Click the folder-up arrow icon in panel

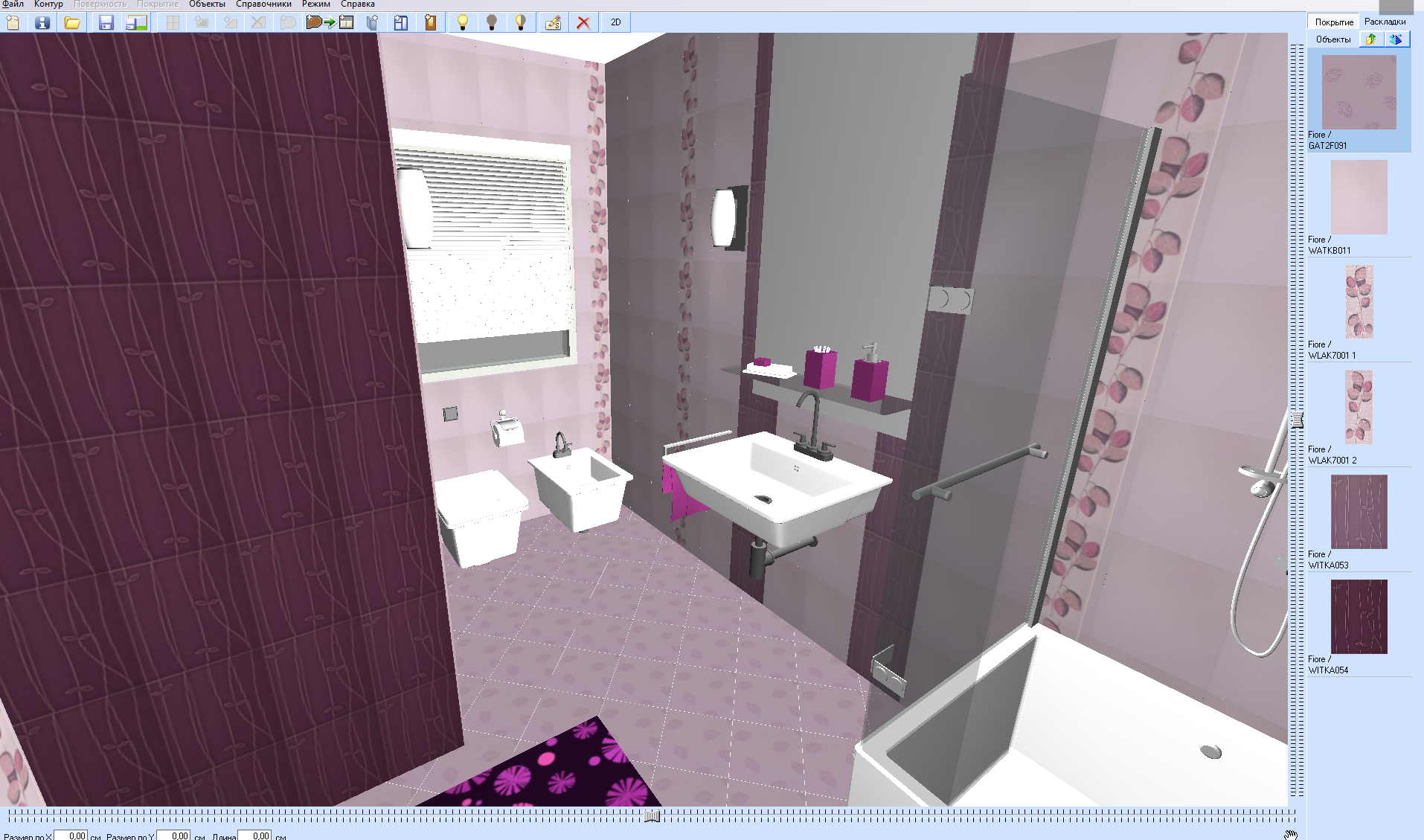point(1370,39)
